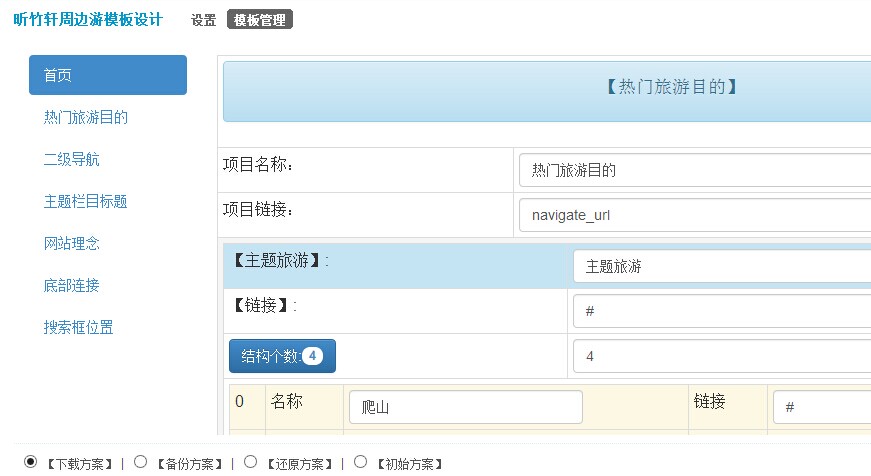Pick the 初始方案 radio option
This screenshot has height=476, width=871.
(x=361, y=462)
